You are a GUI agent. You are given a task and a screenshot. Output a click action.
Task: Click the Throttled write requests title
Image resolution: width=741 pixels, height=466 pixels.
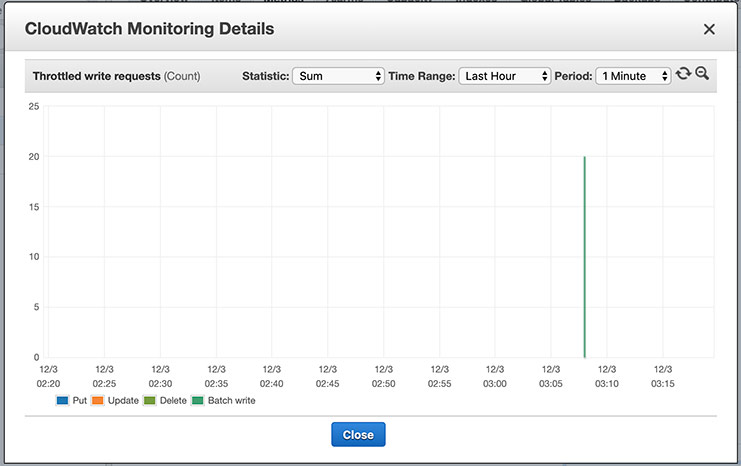click(x=97, y=76)
